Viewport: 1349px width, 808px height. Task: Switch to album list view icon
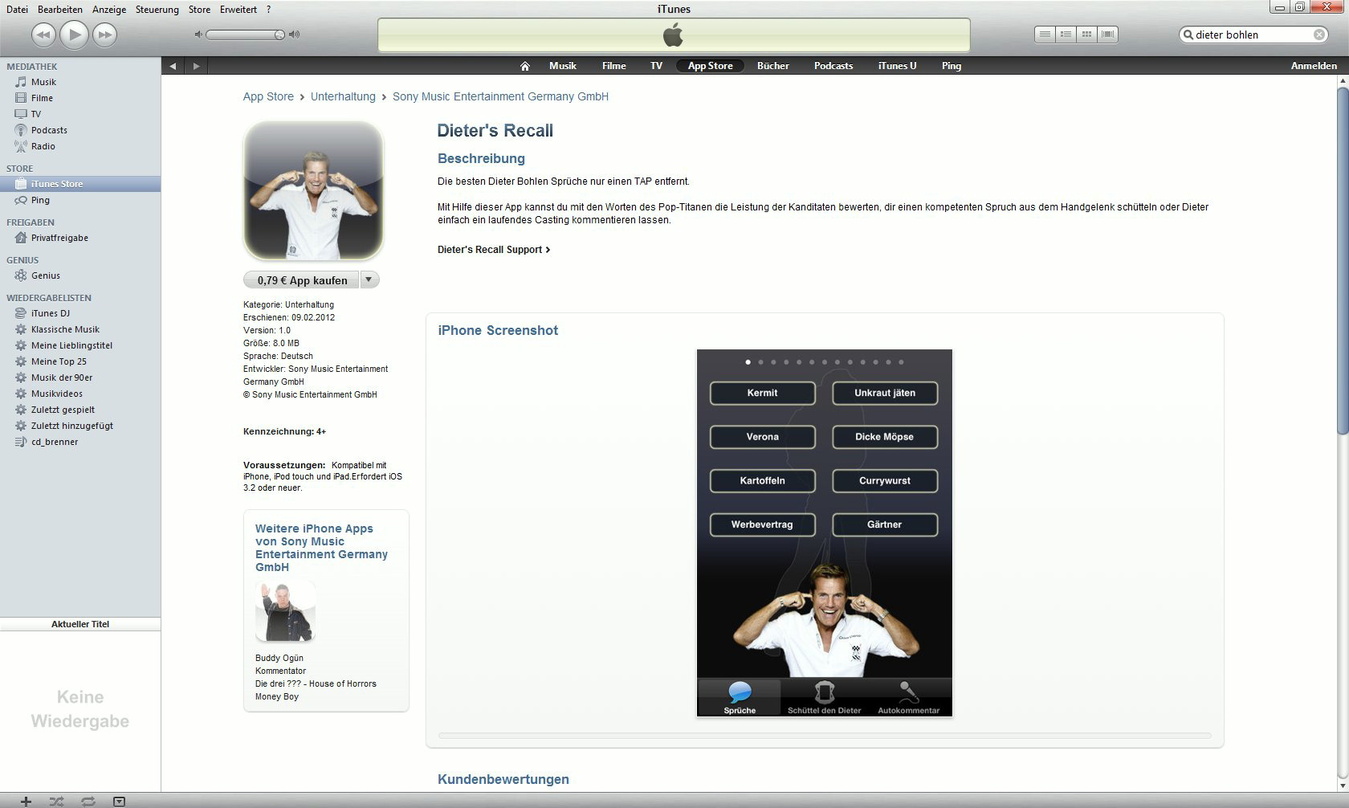pos(1066,34)
